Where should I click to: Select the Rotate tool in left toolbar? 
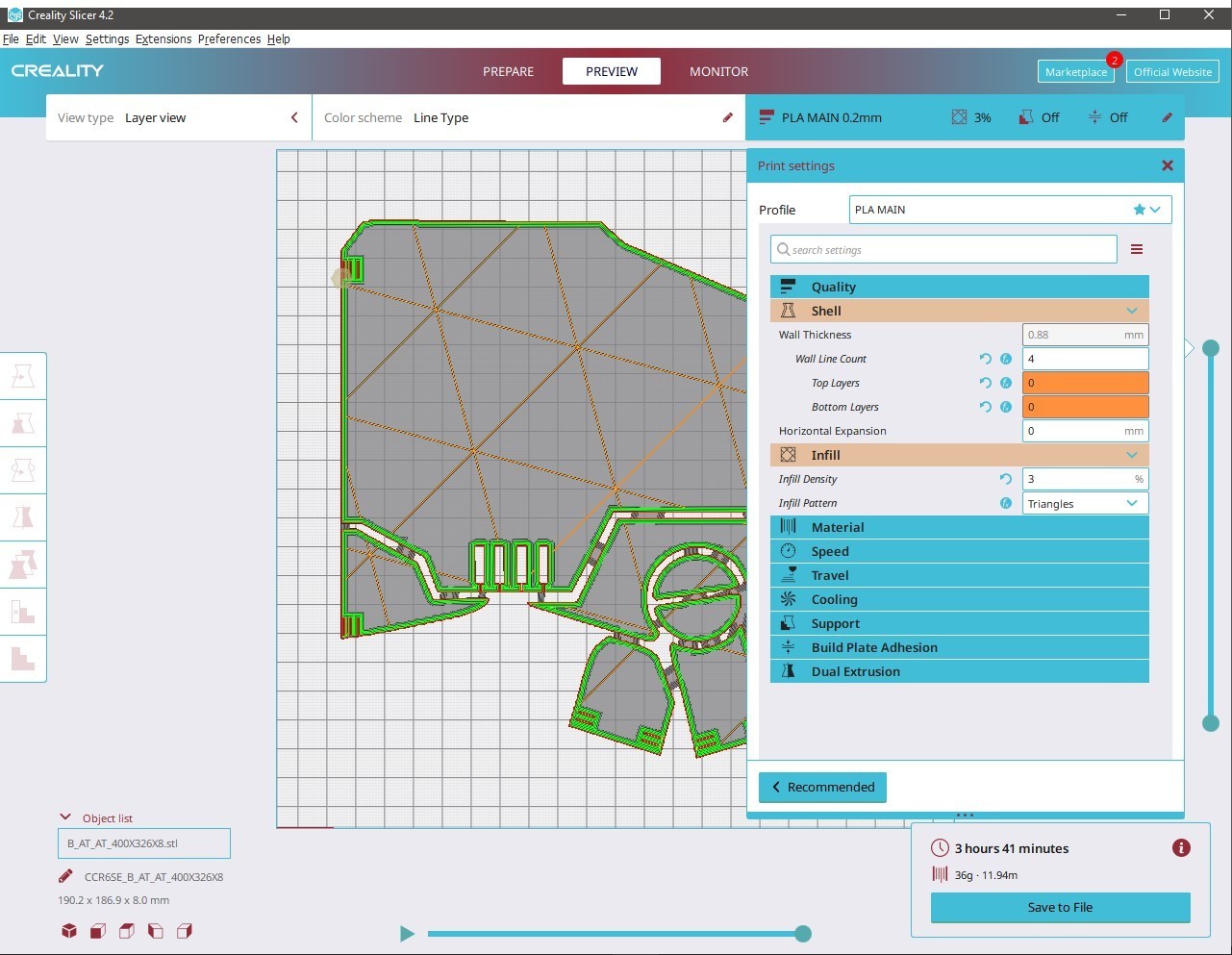pyautogui.click(x=23, y=471)
